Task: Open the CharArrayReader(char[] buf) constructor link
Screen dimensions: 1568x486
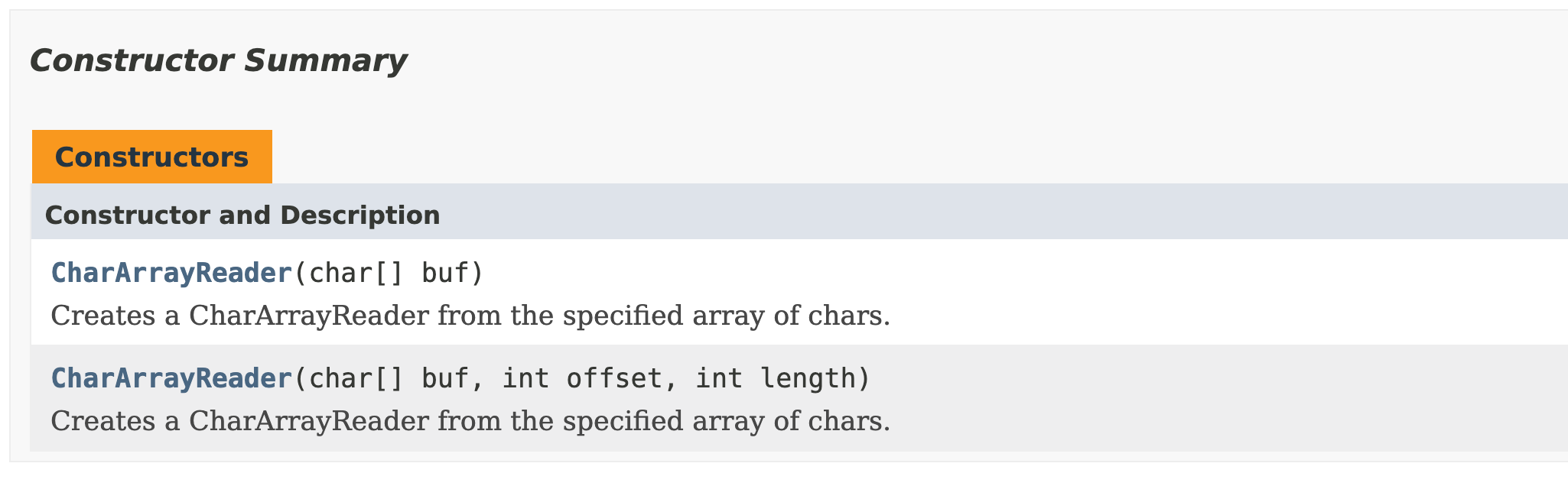Action: tap(172, 273)
